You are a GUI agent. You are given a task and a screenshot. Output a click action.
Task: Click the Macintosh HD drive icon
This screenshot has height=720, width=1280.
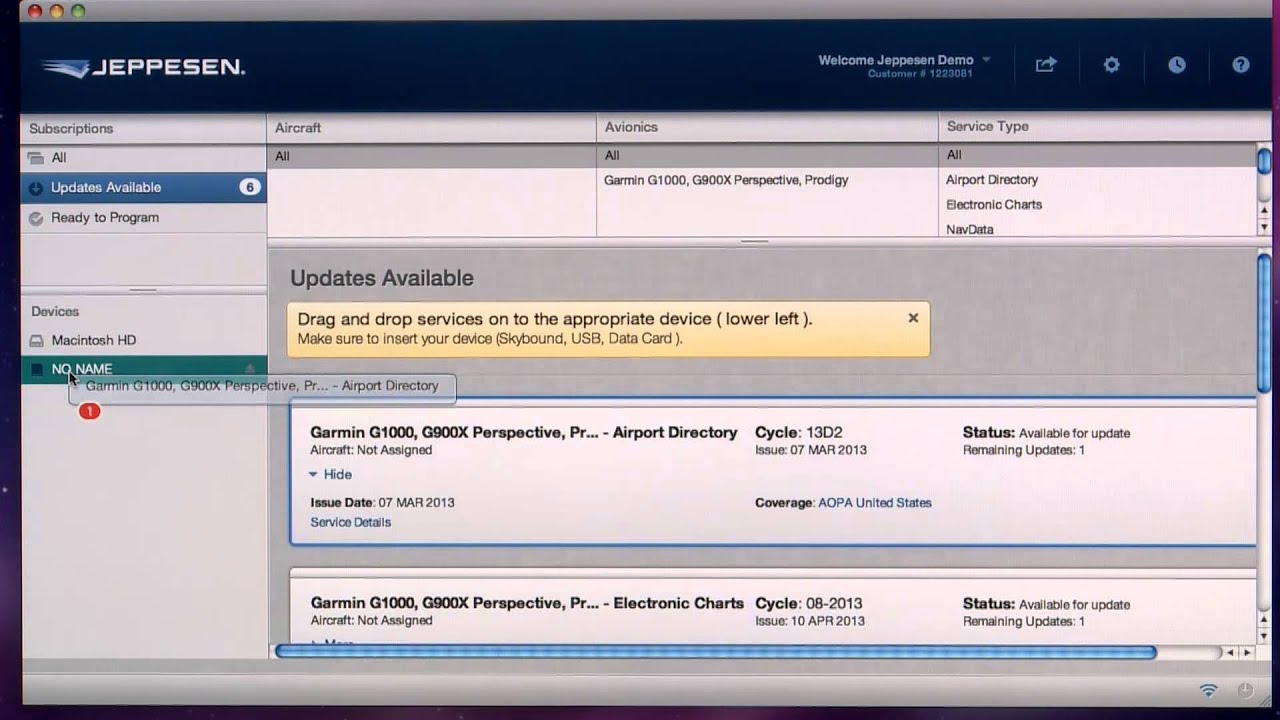[37, 341]
